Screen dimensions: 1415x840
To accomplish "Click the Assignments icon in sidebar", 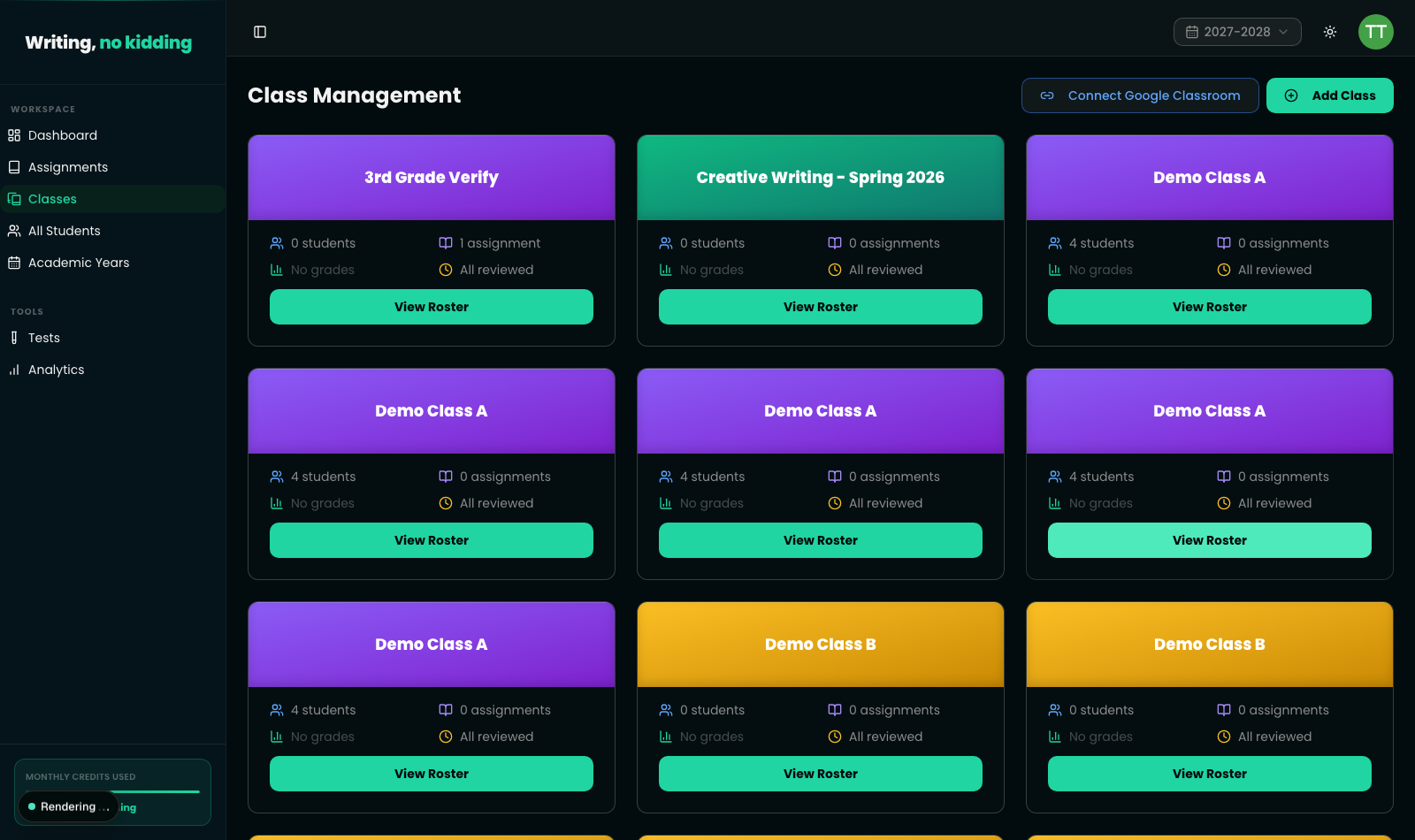I will tap(14, 167).
